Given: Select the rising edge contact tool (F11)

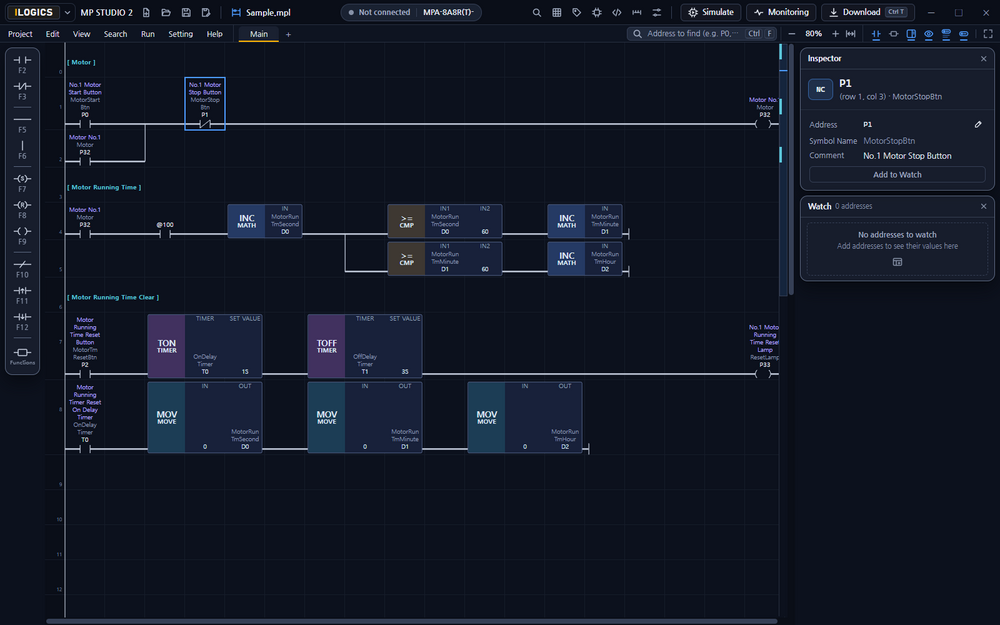Looking at the screenshot, I should click(x=22, y=295).
